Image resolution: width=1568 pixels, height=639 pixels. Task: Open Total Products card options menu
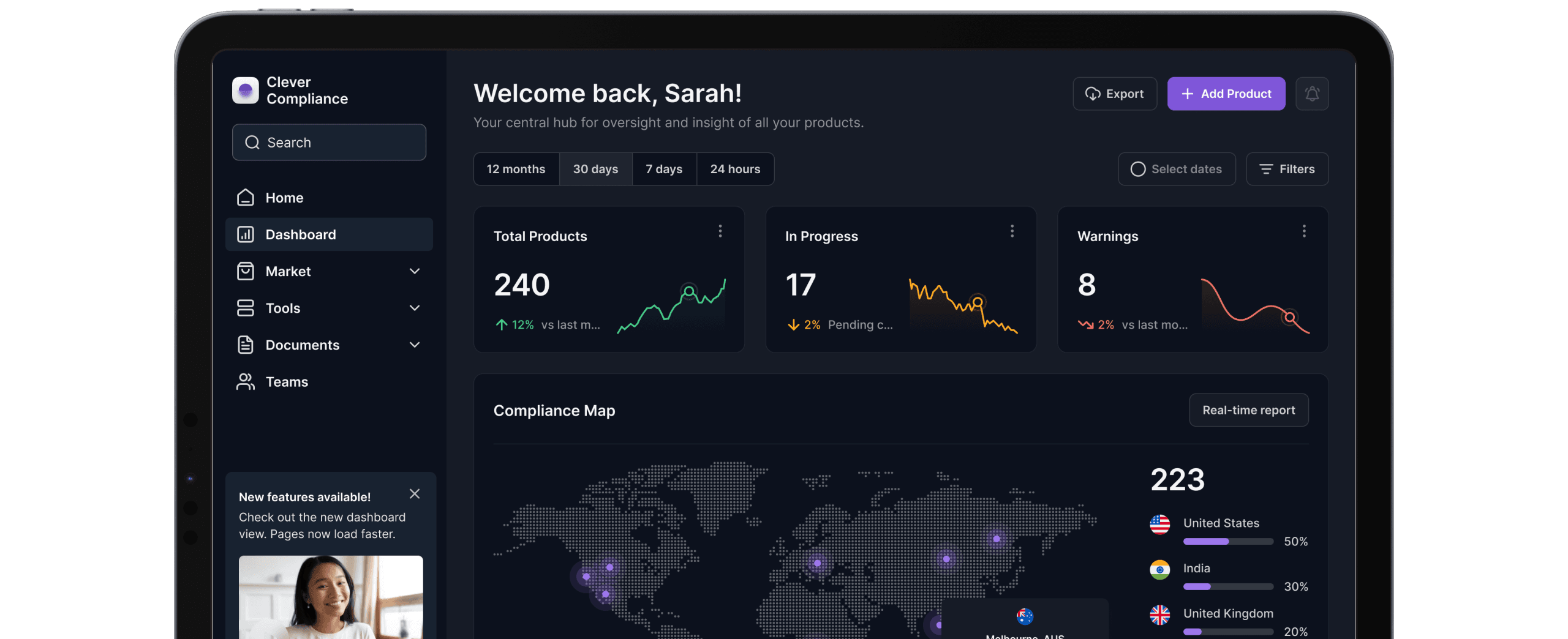pos(720,231)
